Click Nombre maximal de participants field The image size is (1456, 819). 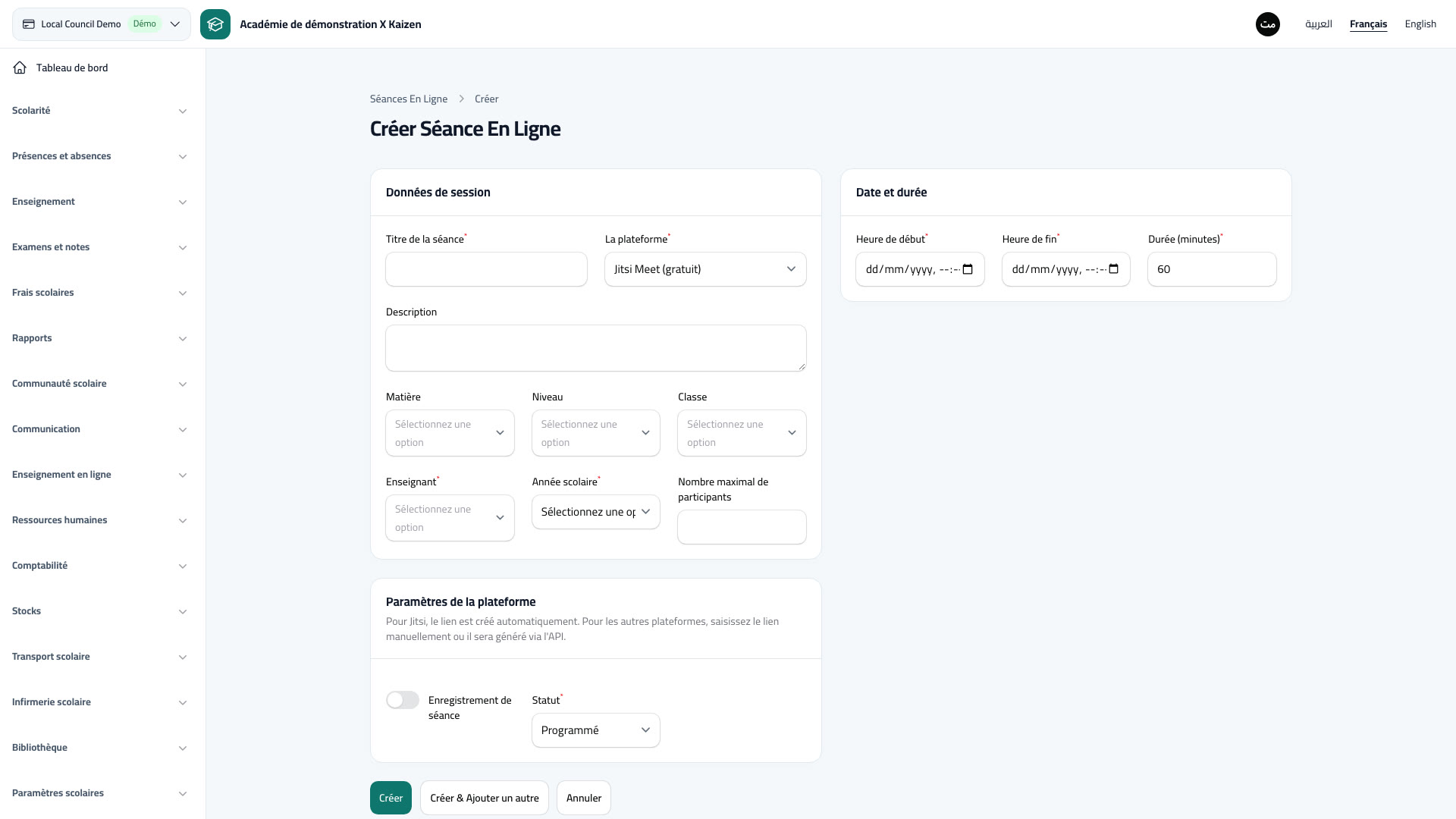coord(742,527)
